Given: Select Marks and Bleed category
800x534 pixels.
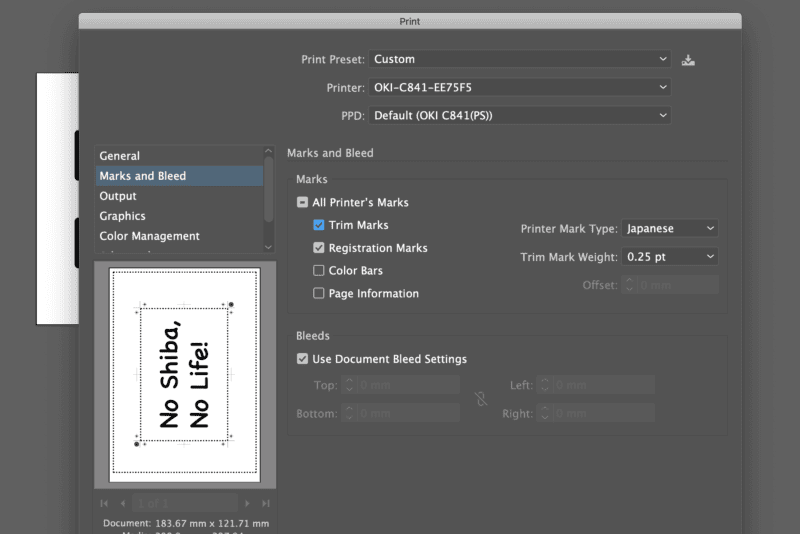Looking at the screenshot, I should point(179,176).
